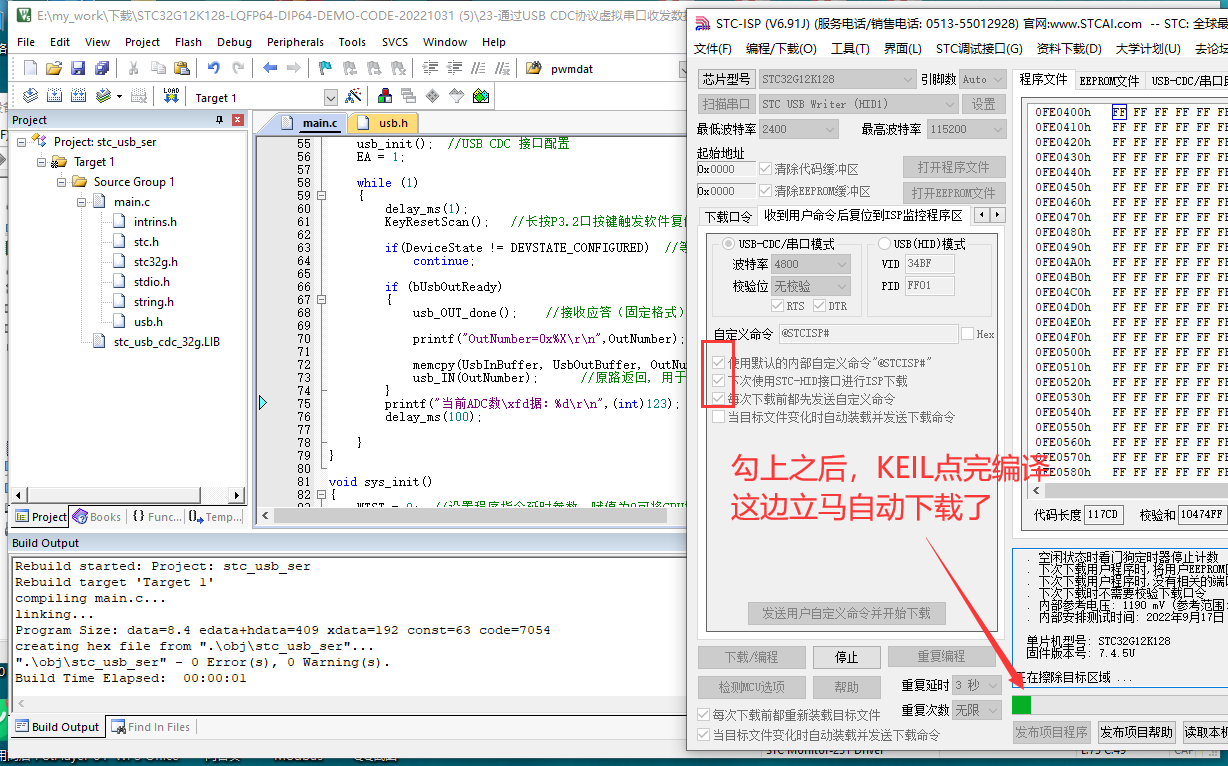This screenshot has width=1228, height=766.
Task: Click the 芯片型号 button
Action: pos(726,80)
